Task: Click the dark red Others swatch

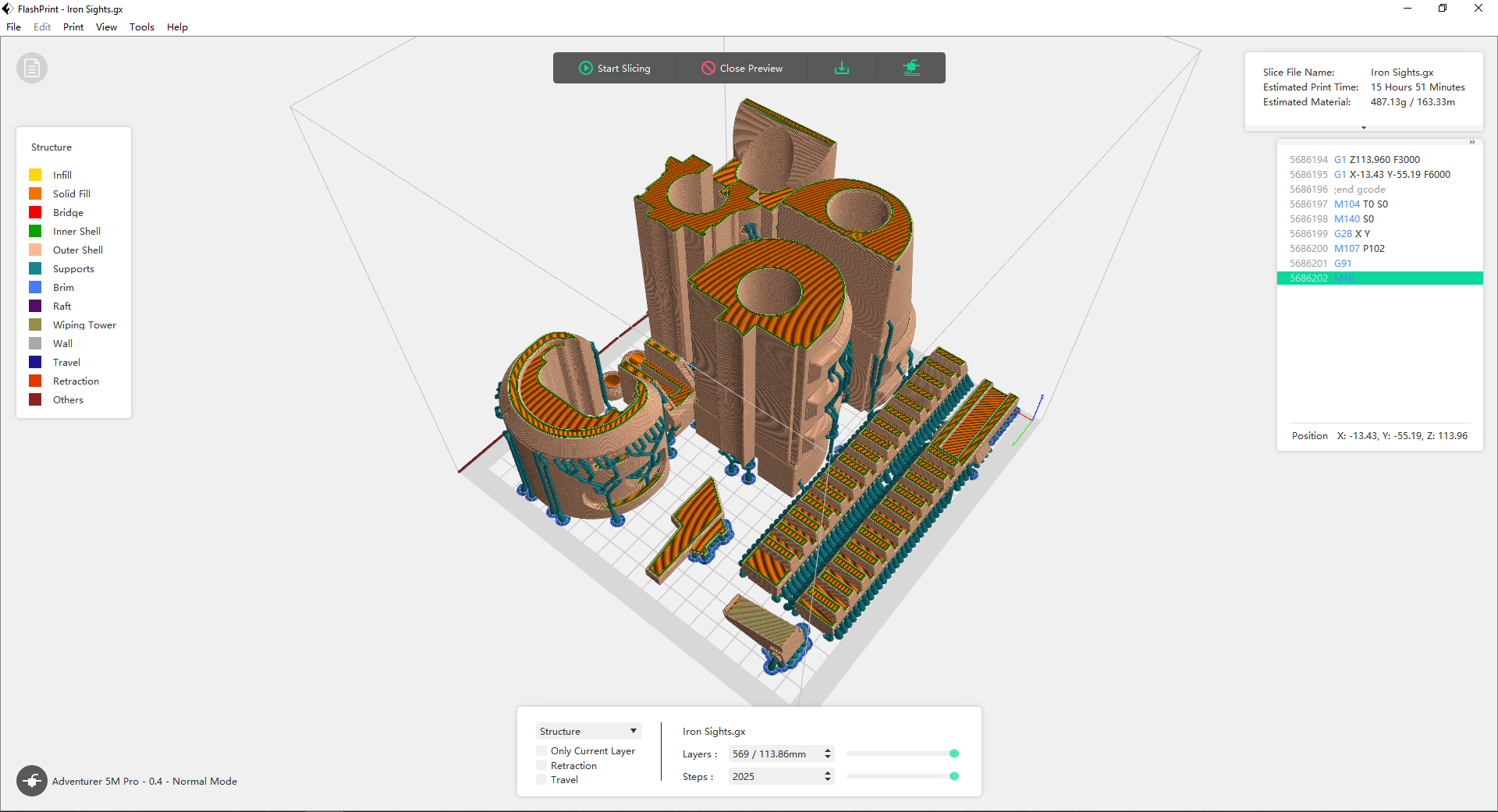Action: [x=35, y=399]
